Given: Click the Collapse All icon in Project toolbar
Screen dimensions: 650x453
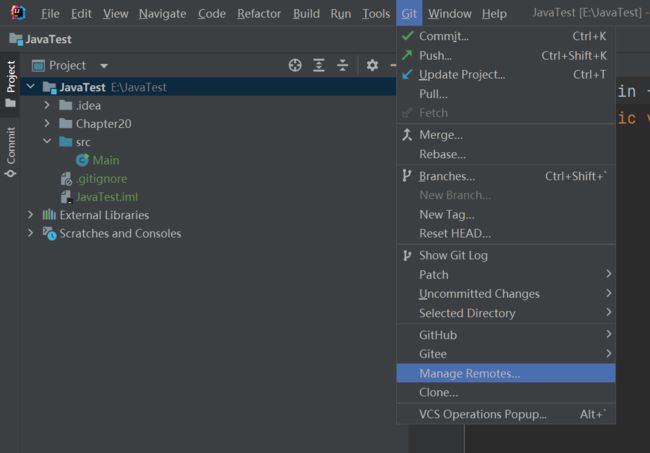Looking at the screenshot, I should [342, 65].
